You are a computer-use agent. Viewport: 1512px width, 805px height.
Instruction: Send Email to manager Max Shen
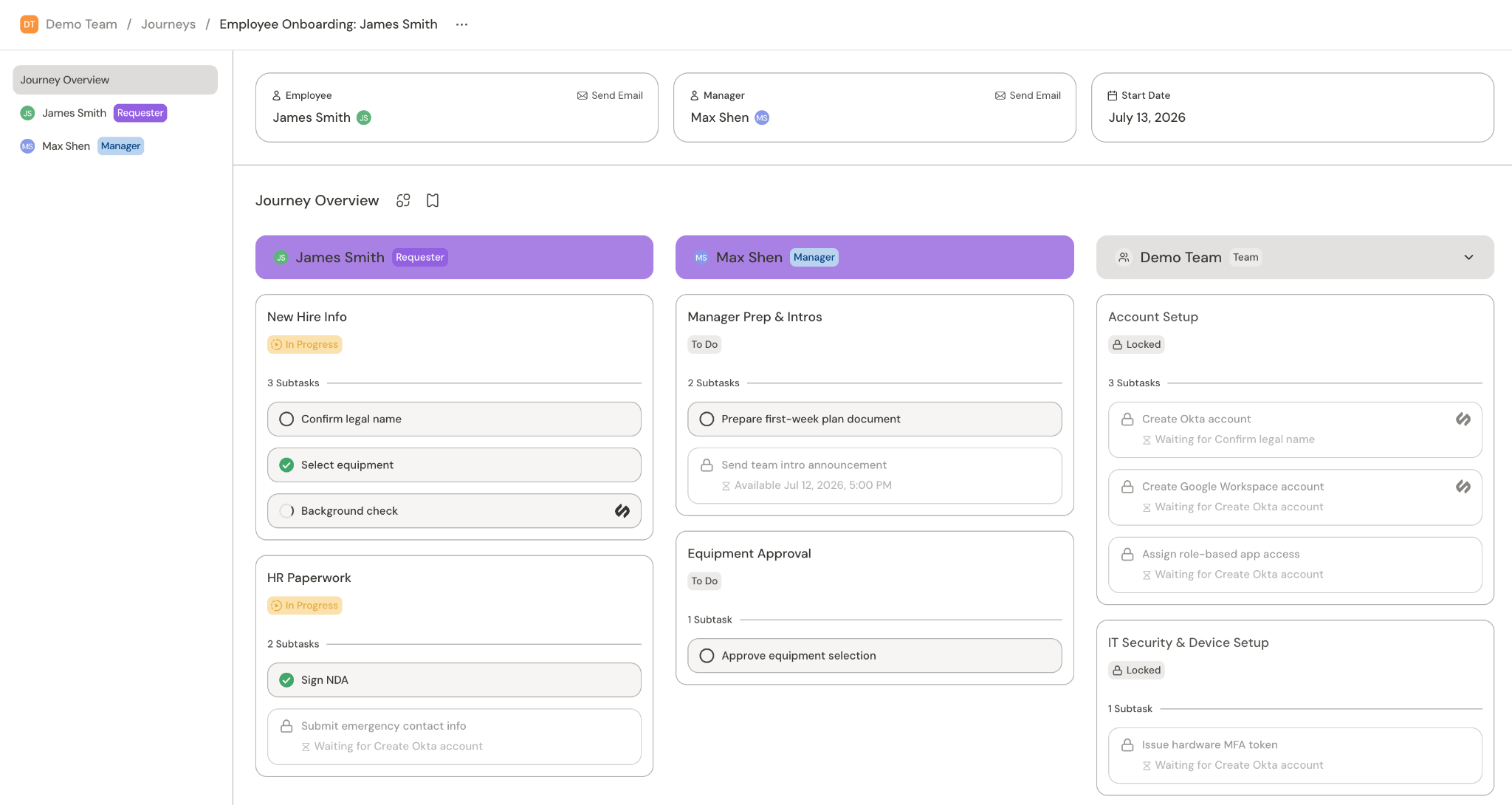point(1028,95)
